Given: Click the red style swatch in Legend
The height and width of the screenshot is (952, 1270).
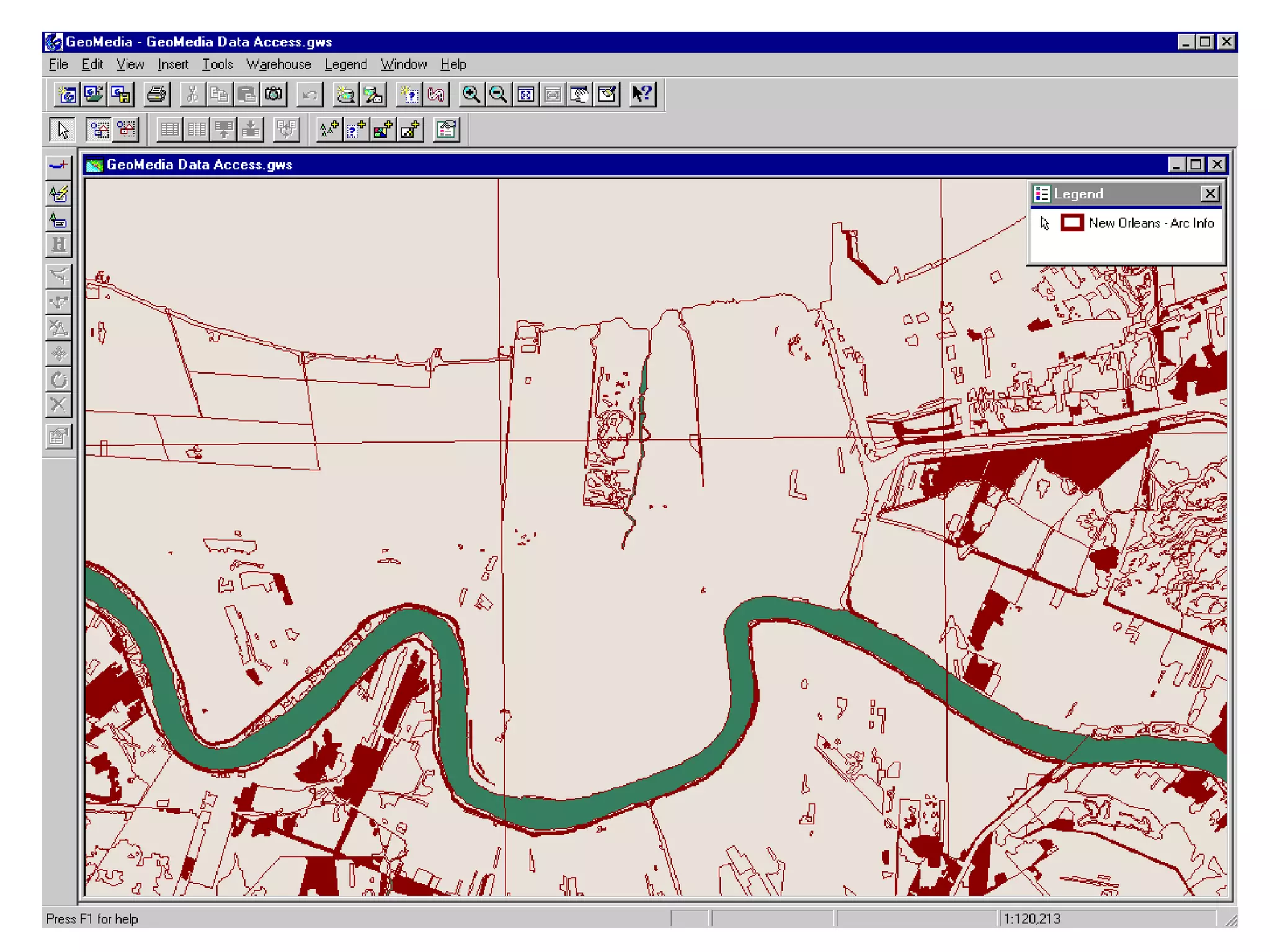Looking at the screenshot, I should 1072,223.
